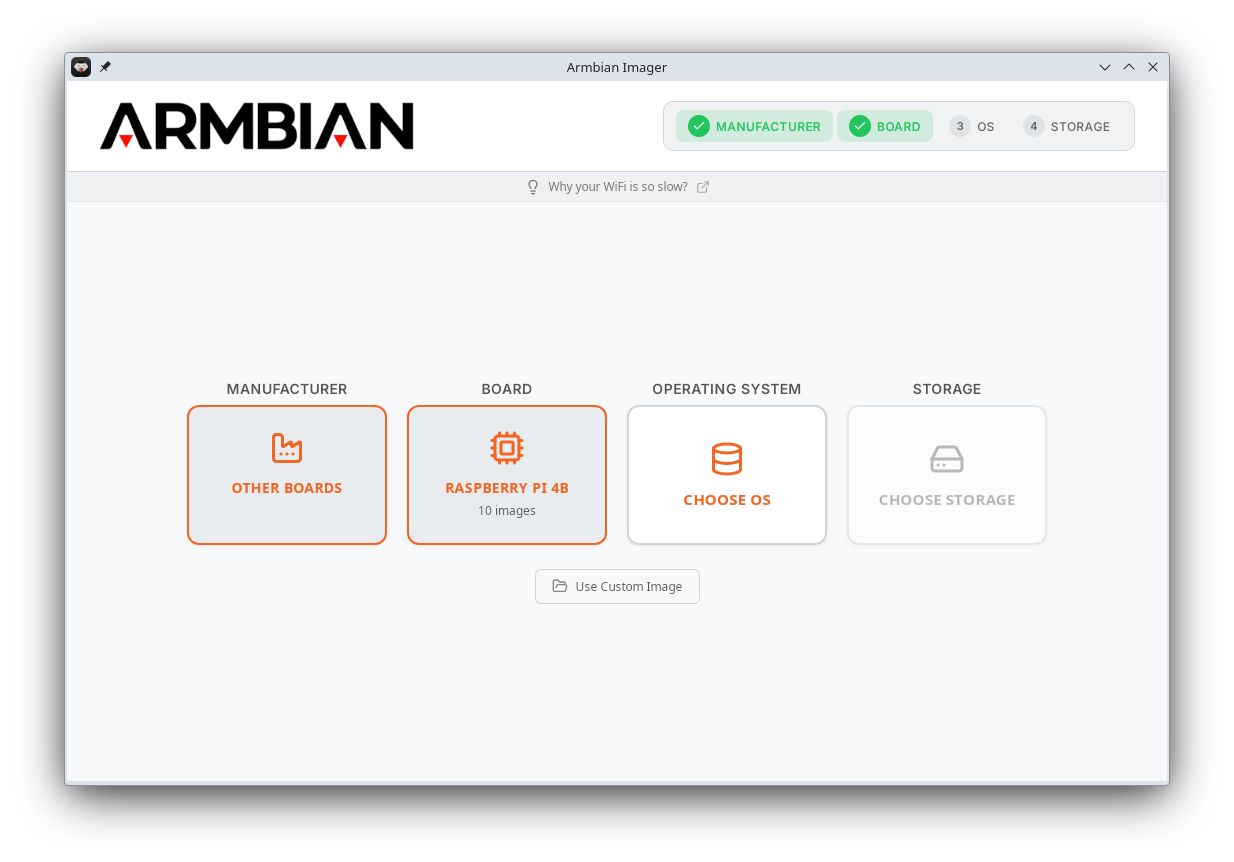Viewport: 1234px width, 862px height.
Task: Select the chip icon above Raspberry Pi 4B
Action: click(507, 447)
